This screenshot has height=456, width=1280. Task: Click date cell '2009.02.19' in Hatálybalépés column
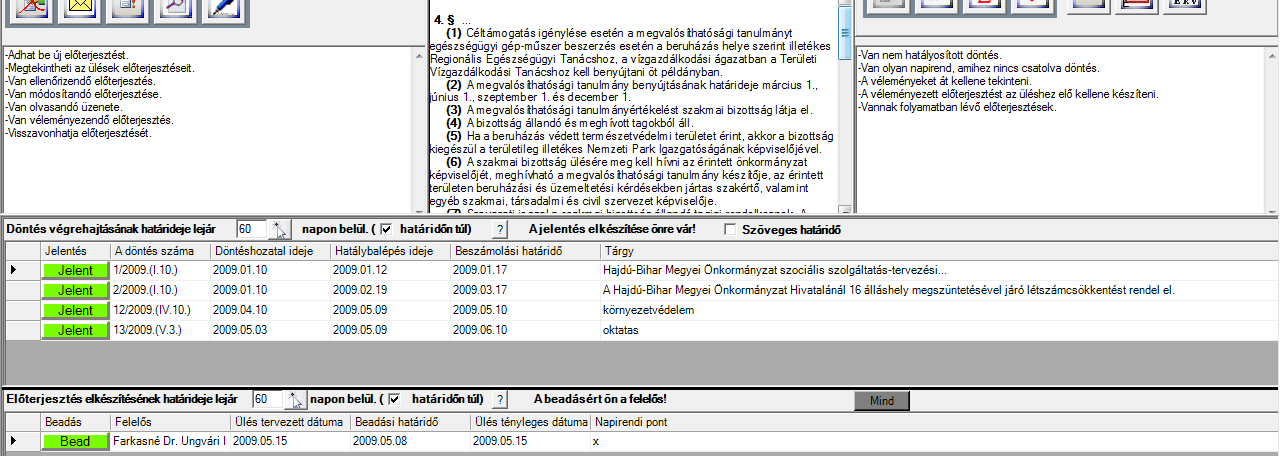[x=390, y=290]
